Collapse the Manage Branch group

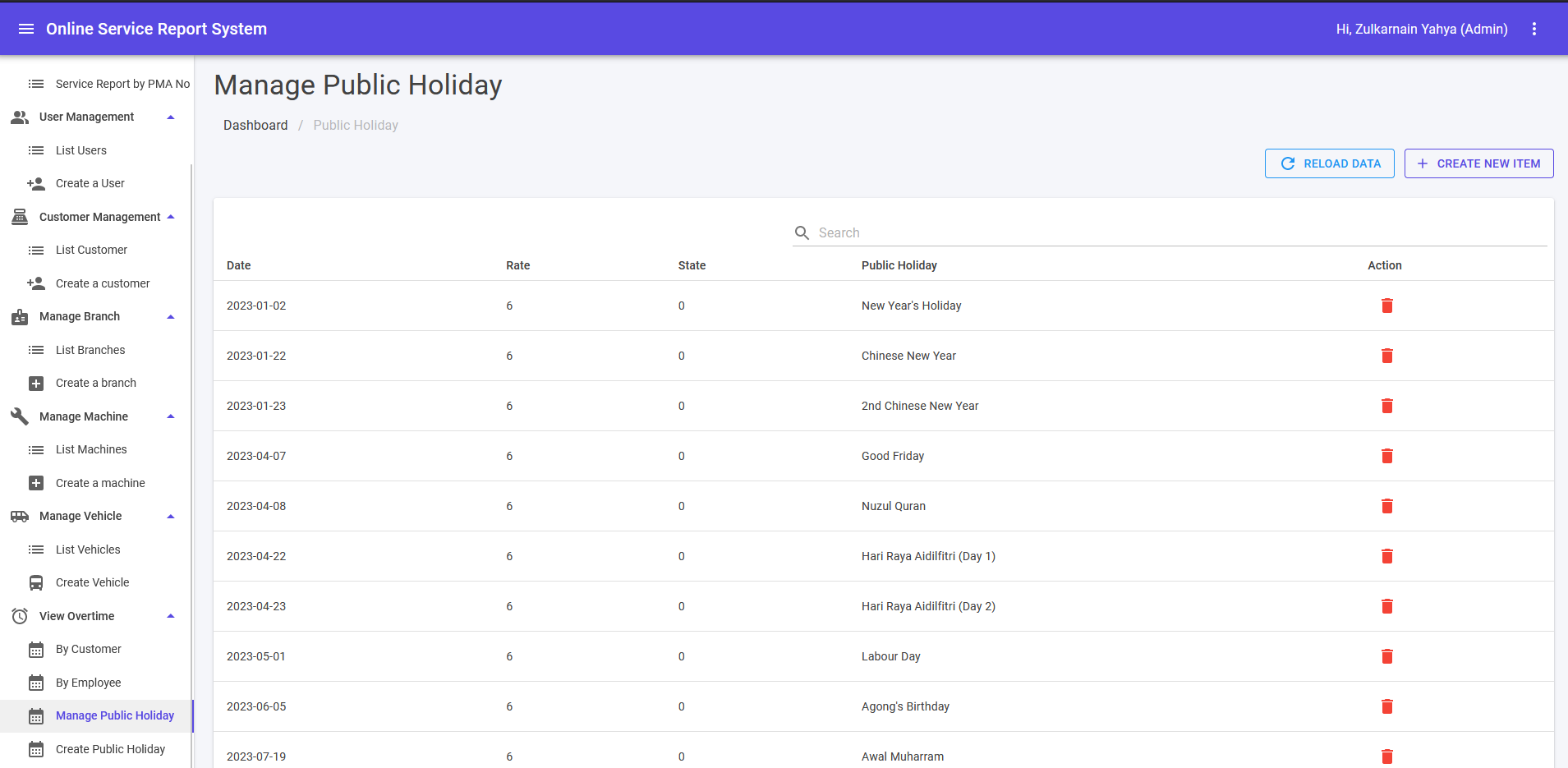(171, 317)
